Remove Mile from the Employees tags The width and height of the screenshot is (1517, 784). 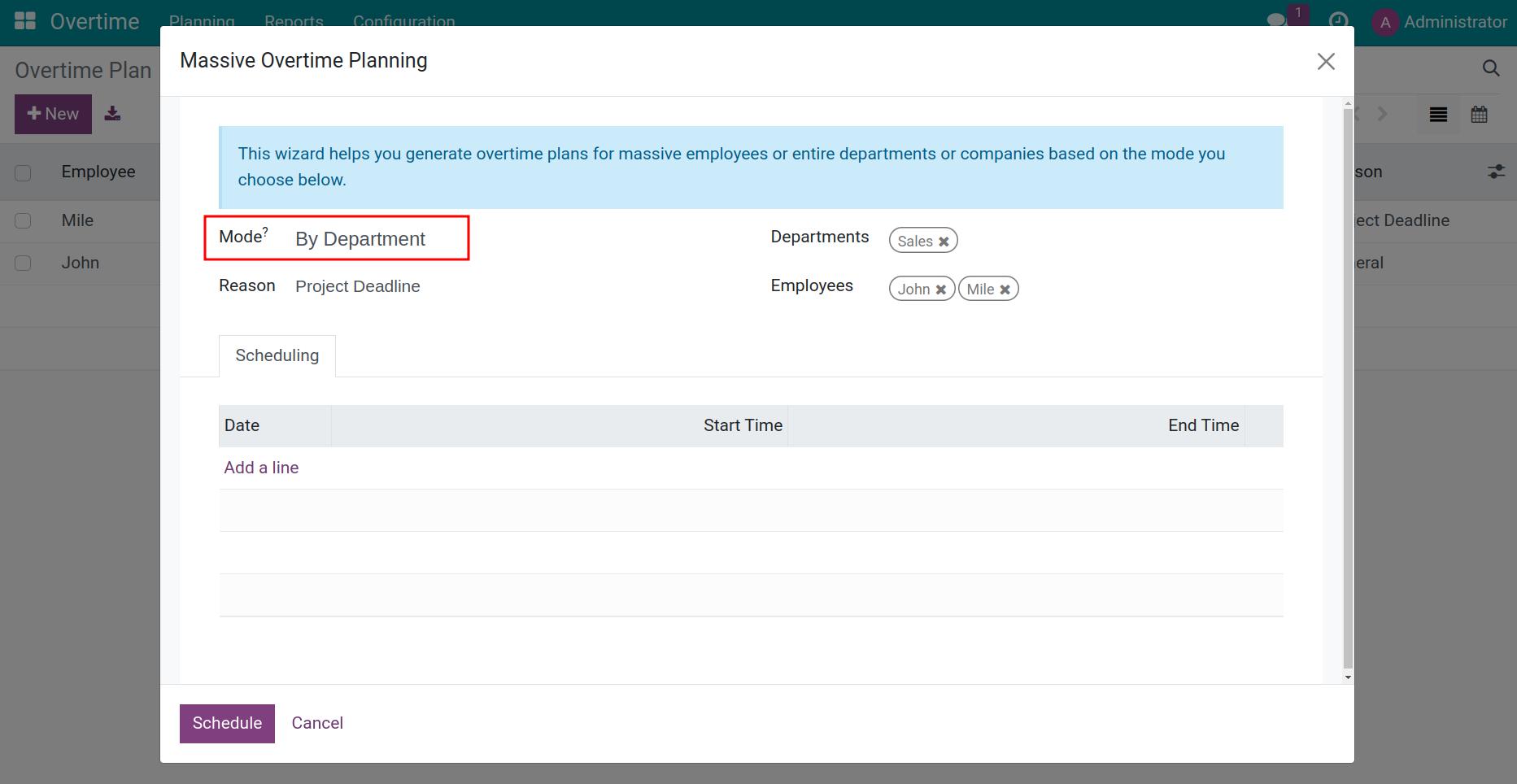[1005, 290]
